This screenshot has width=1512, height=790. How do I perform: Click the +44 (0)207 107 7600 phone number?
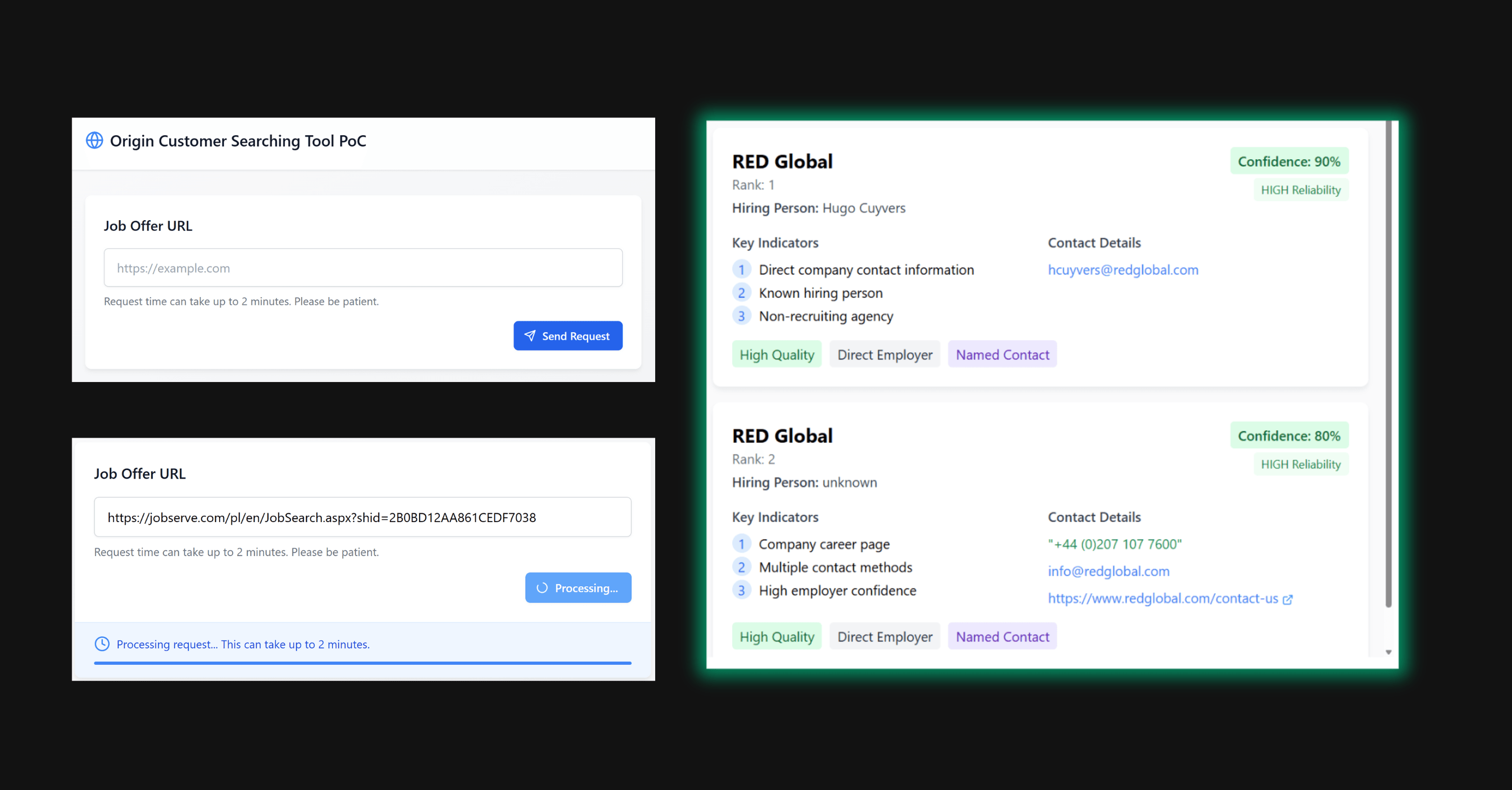click(x=1115, y=544)
